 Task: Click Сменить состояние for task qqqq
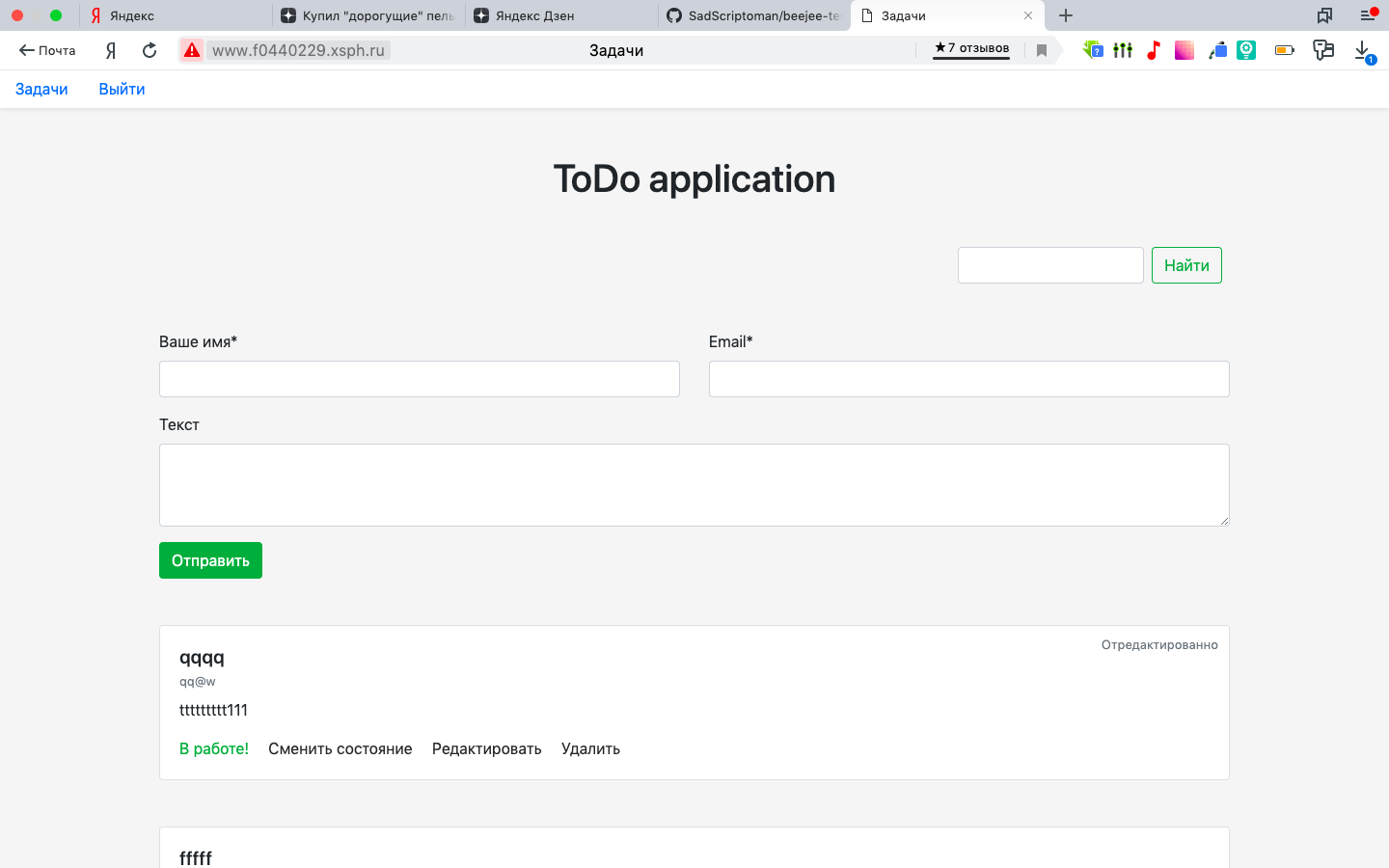tap(340, 748)
